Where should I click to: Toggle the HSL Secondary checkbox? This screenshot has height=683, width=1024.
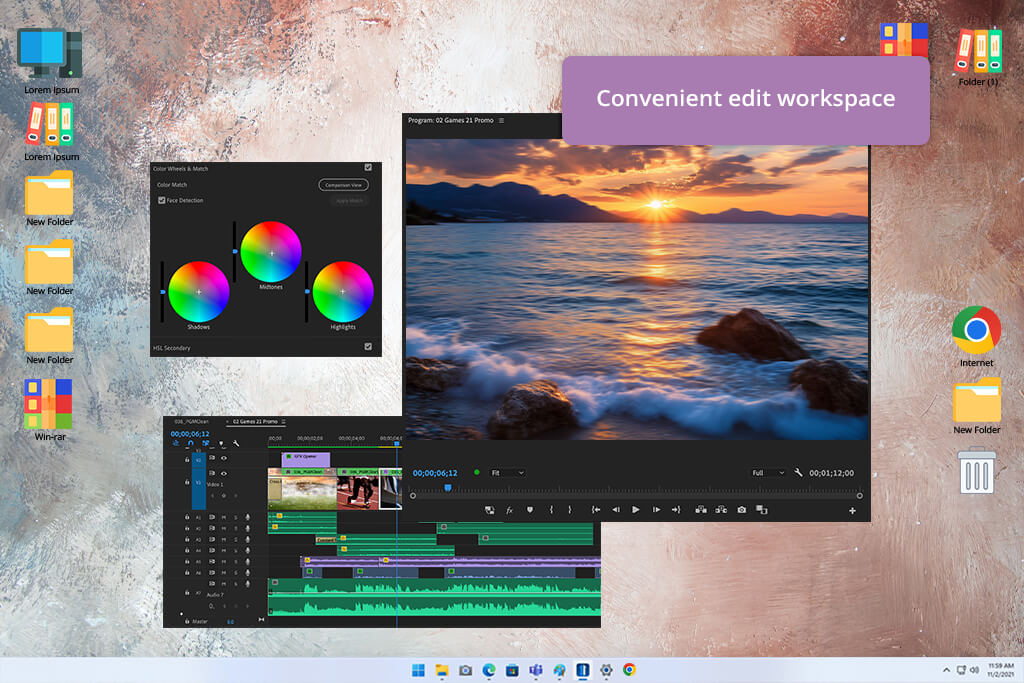tap(368, 347)
